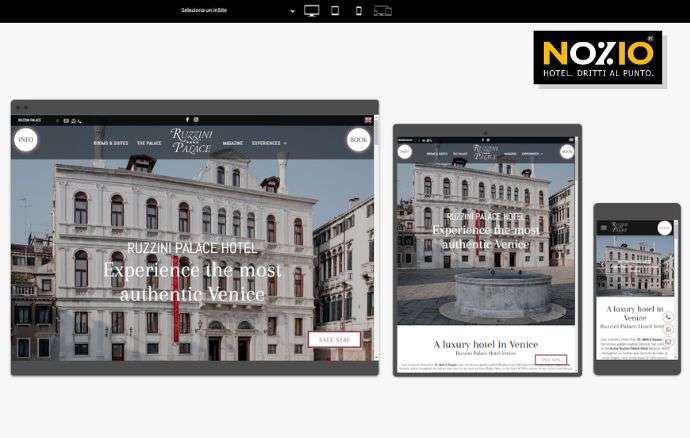Open hamburger menu in phone preview
This screenshot has width=690, height=438.
[604, 228]
